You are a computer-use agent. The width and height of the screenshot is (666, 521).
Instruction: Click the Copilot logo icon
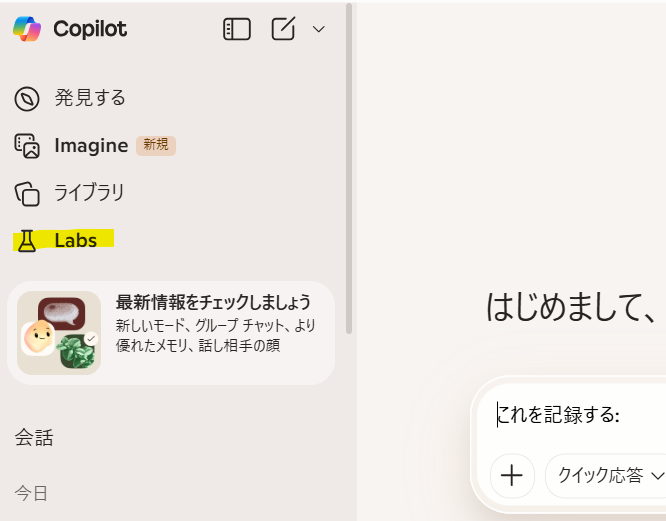tap(27, 29)
